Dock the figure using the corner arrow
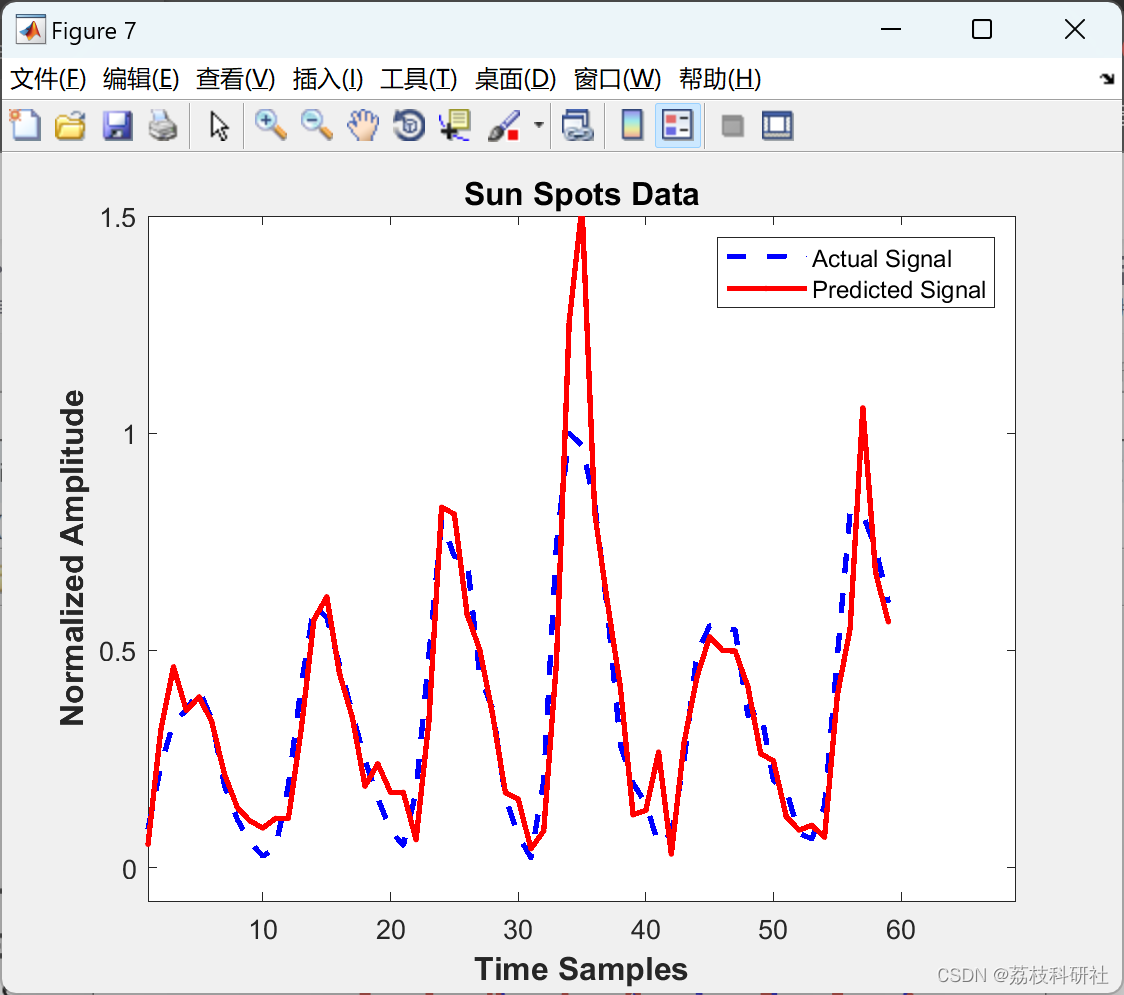The width and height of the screenshot is (1124, 995). (1107, 79)
